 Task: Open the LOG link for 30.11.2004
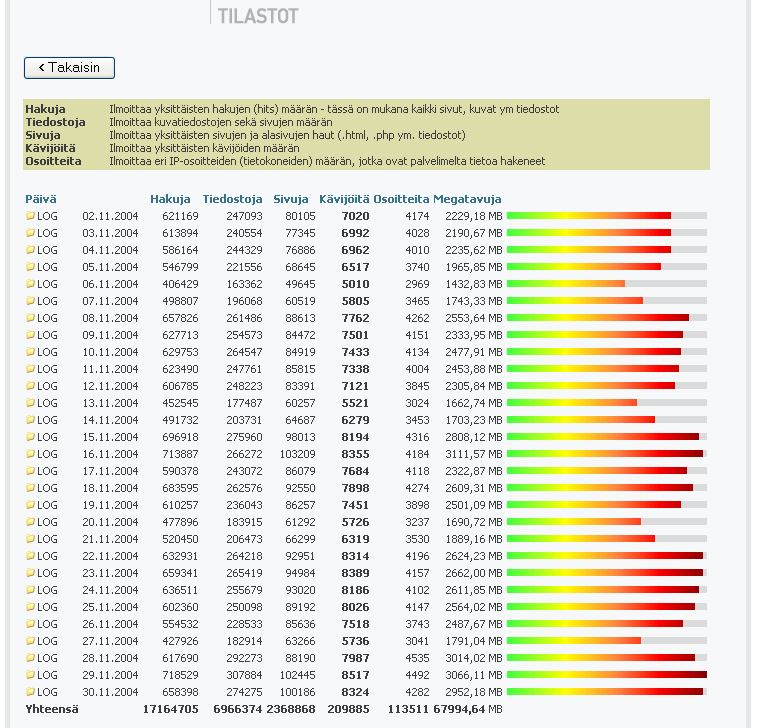point(47,692)
